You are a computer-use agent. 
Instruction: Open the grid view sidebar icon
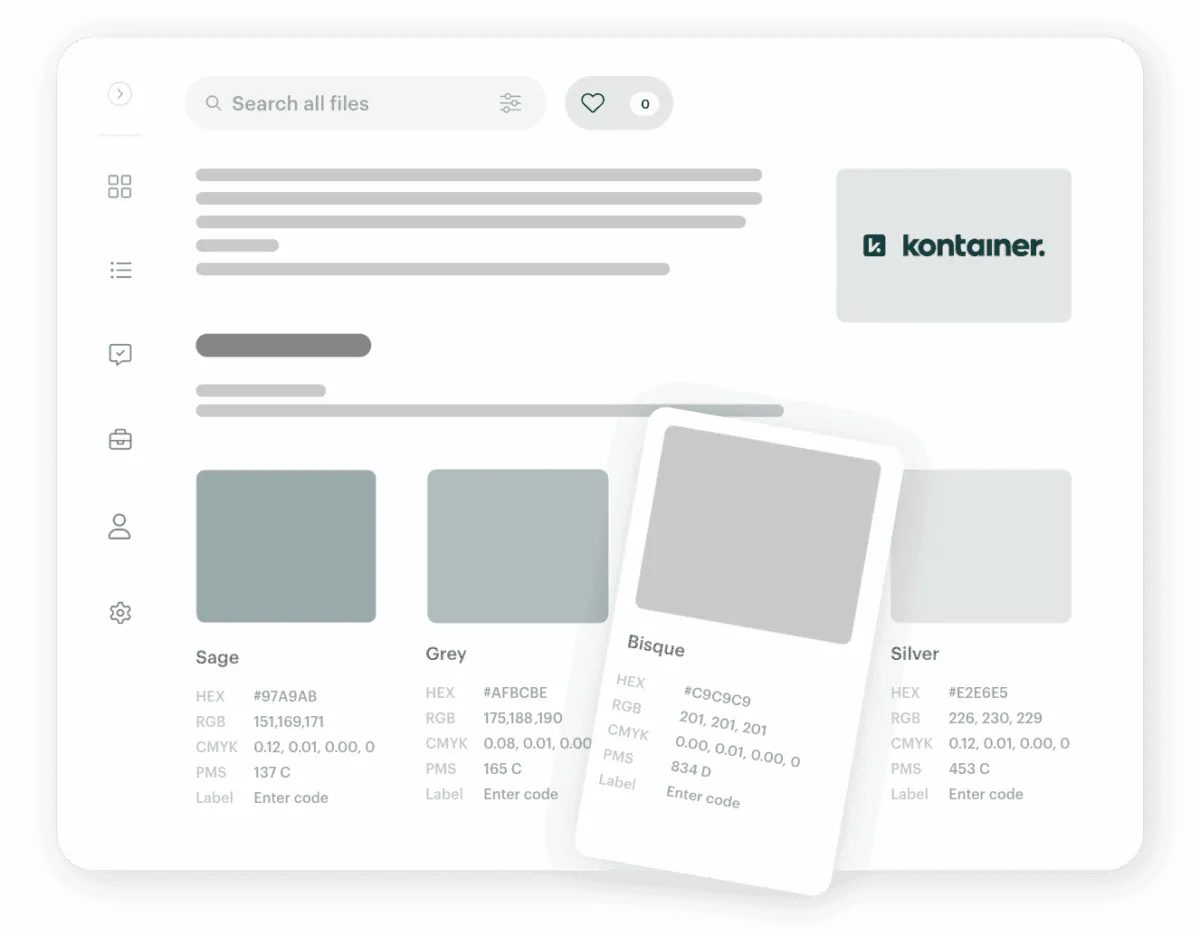point(120,186)
